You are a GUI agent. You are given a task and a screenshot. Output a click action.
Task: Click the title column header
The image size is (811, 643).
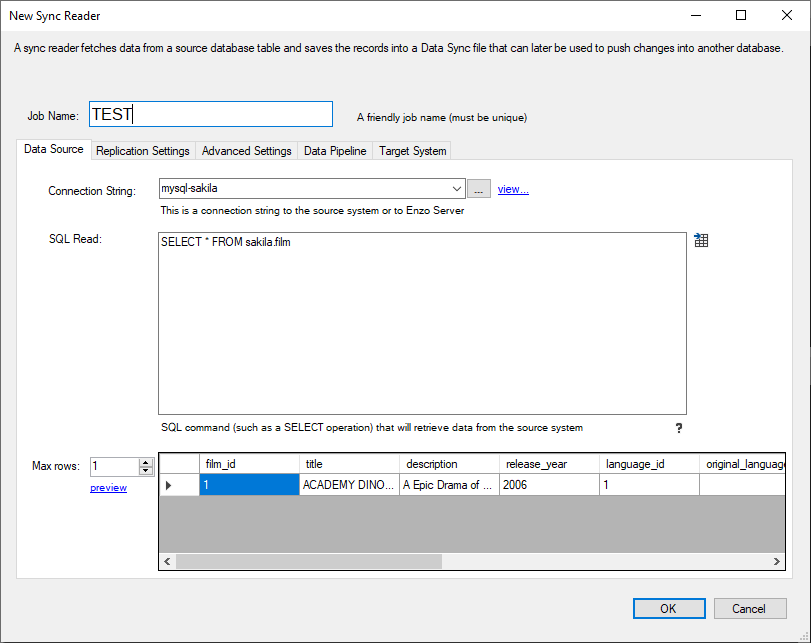click(349, 464)
